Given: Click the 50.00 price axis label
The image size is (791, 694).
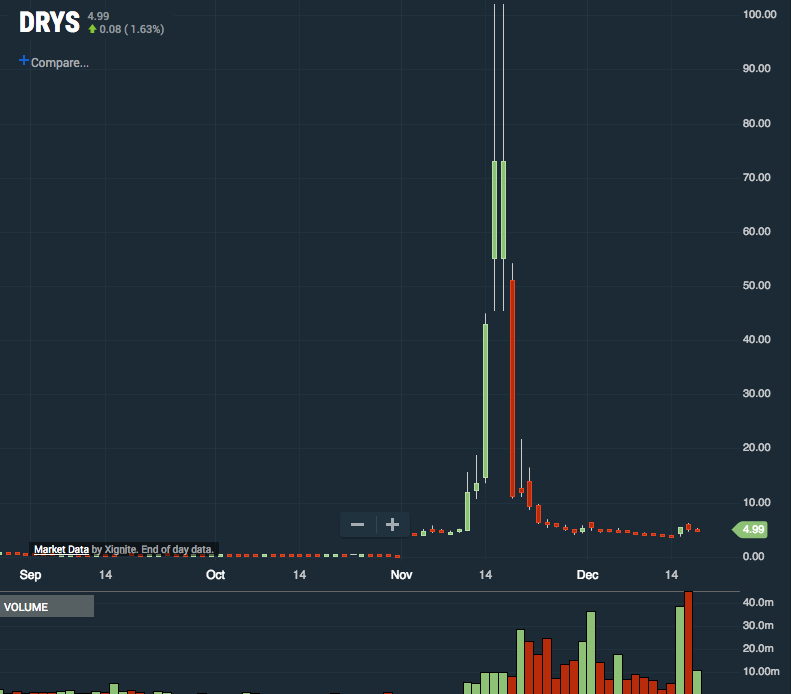Looking at the screenshot, I should 761,285.
